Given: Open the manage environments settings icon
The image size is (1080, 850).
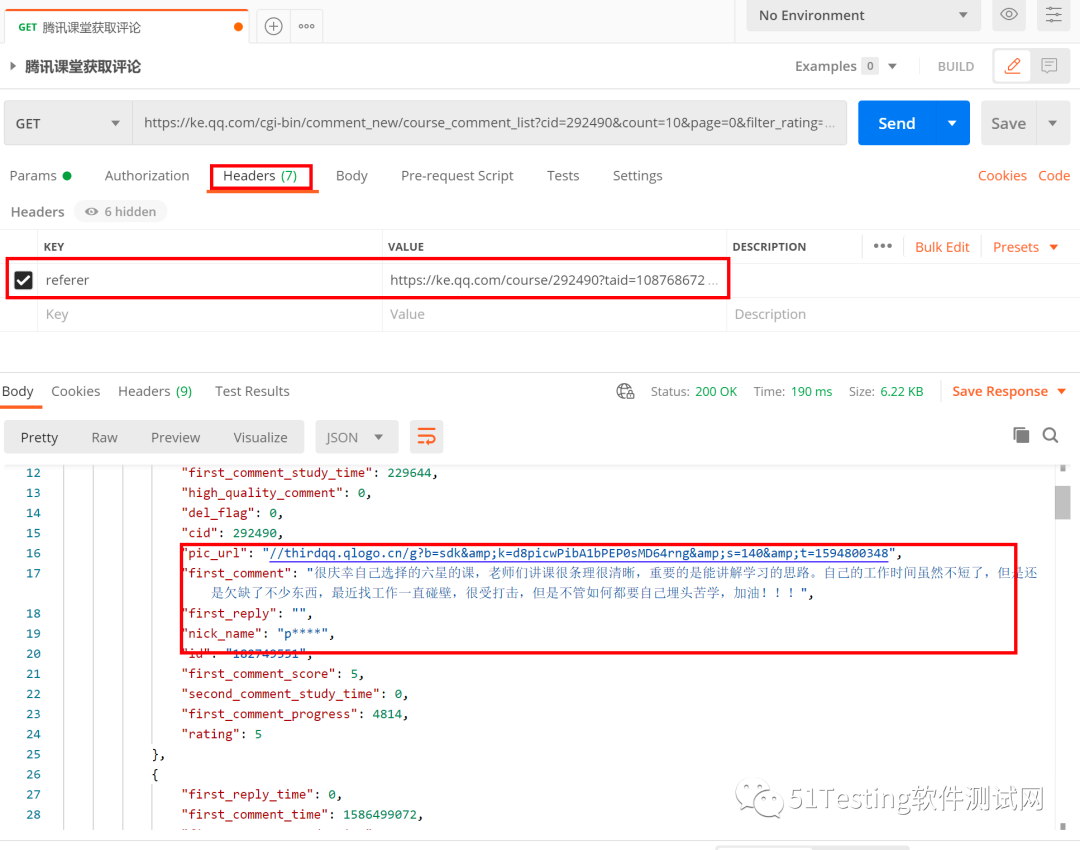Looking at the screenshot, I should [x=1053, y=15].
